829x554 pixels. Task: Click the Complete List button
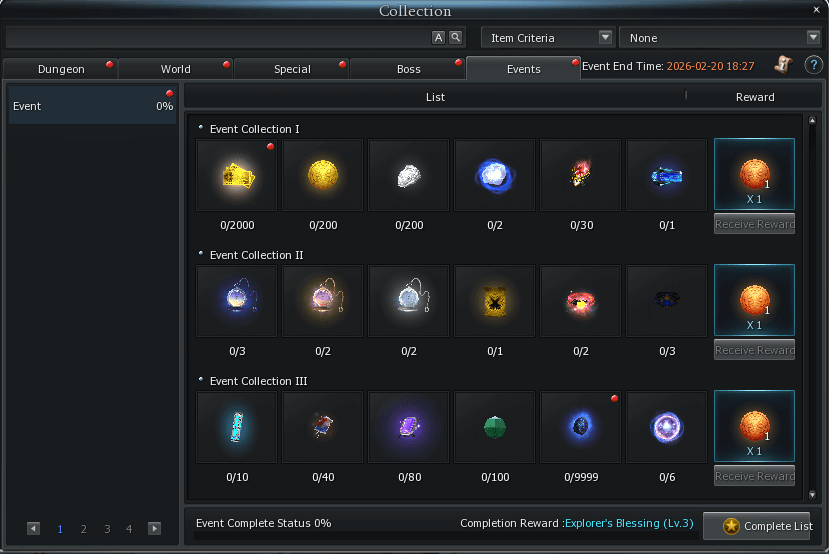coord(756,526)
